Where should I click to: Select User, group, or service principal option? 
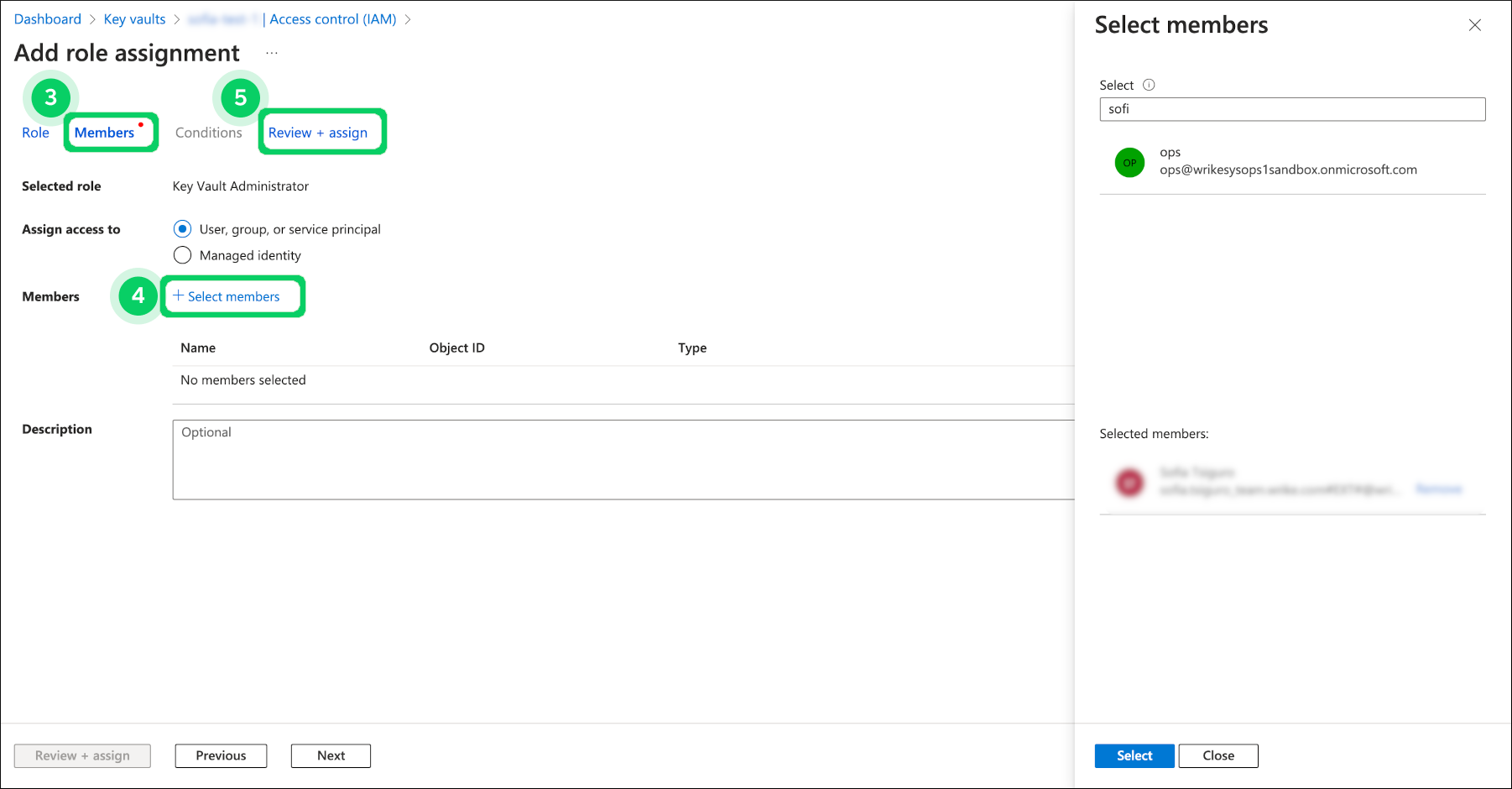point(182,229)
